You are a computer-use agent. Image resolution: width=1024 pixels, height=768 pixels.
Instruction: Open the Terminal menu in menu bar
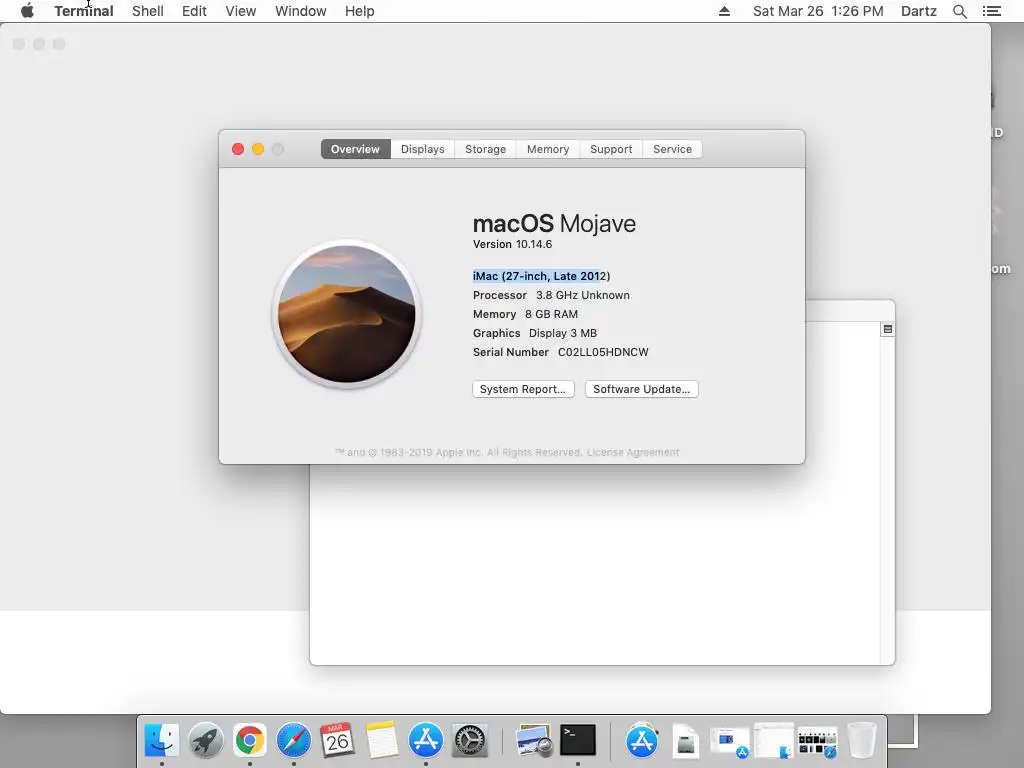pyautogui.click(x=84, y=11)
